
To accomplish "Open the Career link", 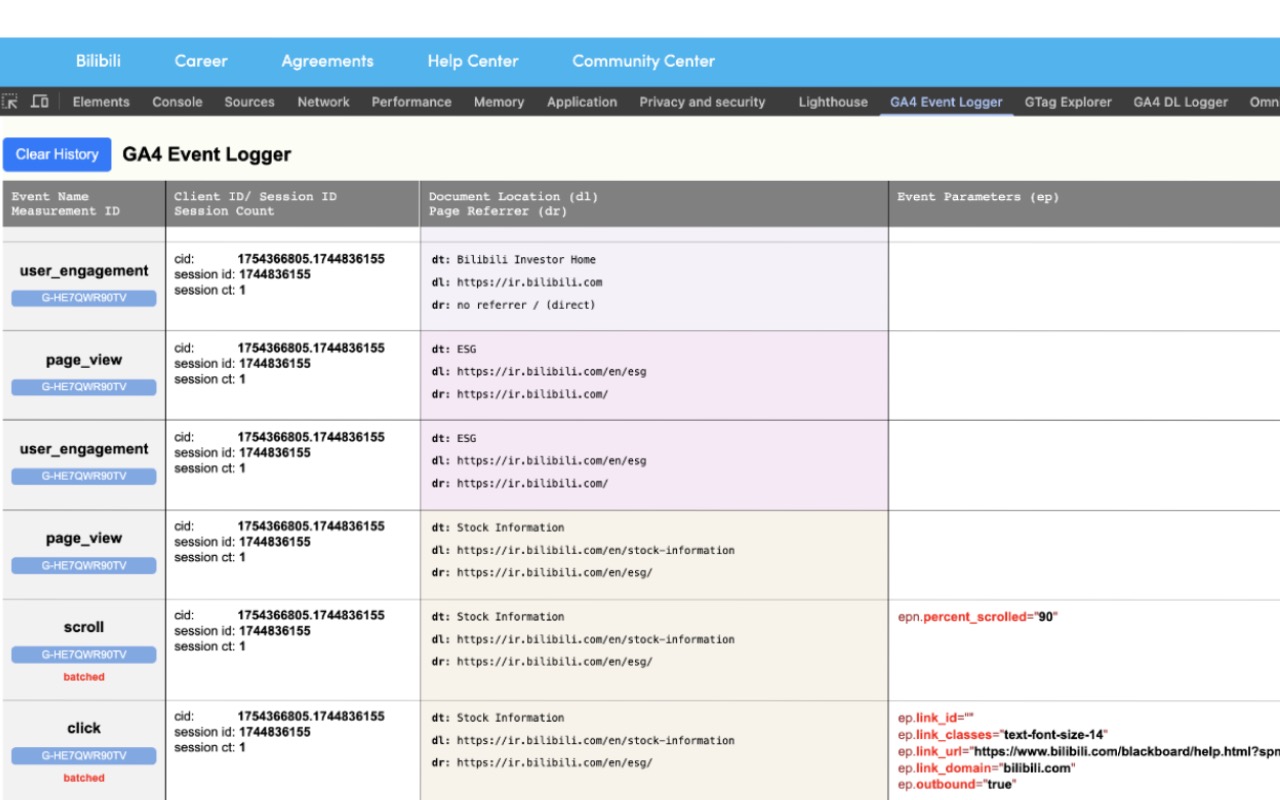I will pyautogui.click(x=201, y=61).
